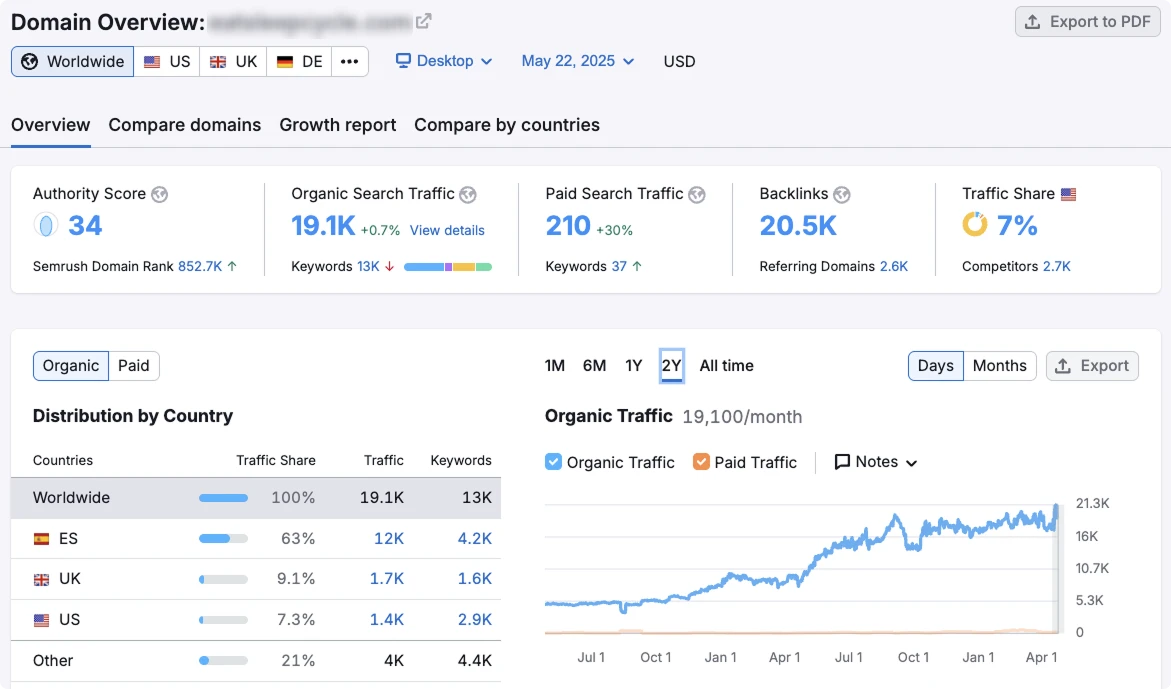Expand the Notes dropdown
The height and width of the screenshot is (689, 1171).
(876, 462)
